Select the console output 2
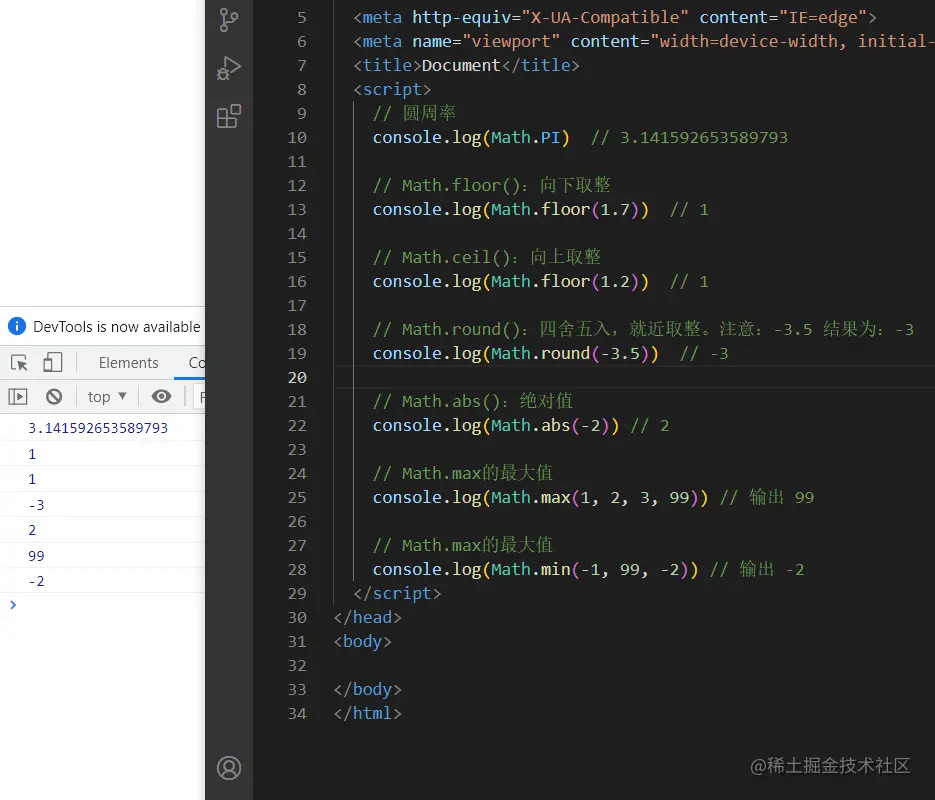The height and width of the screenshot is (800, 935). tap(32, 530)
